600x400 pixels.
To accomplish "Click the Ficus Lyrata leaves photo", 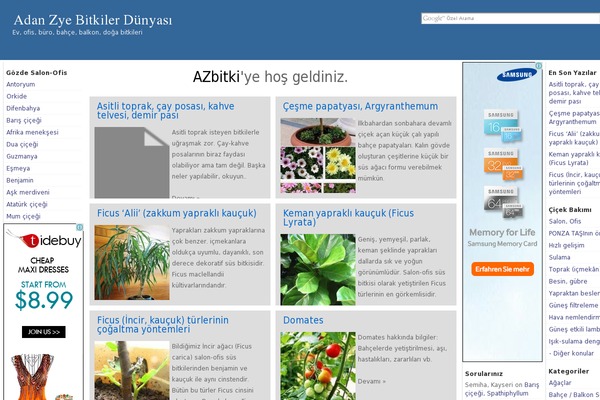I will coord(318,269).
